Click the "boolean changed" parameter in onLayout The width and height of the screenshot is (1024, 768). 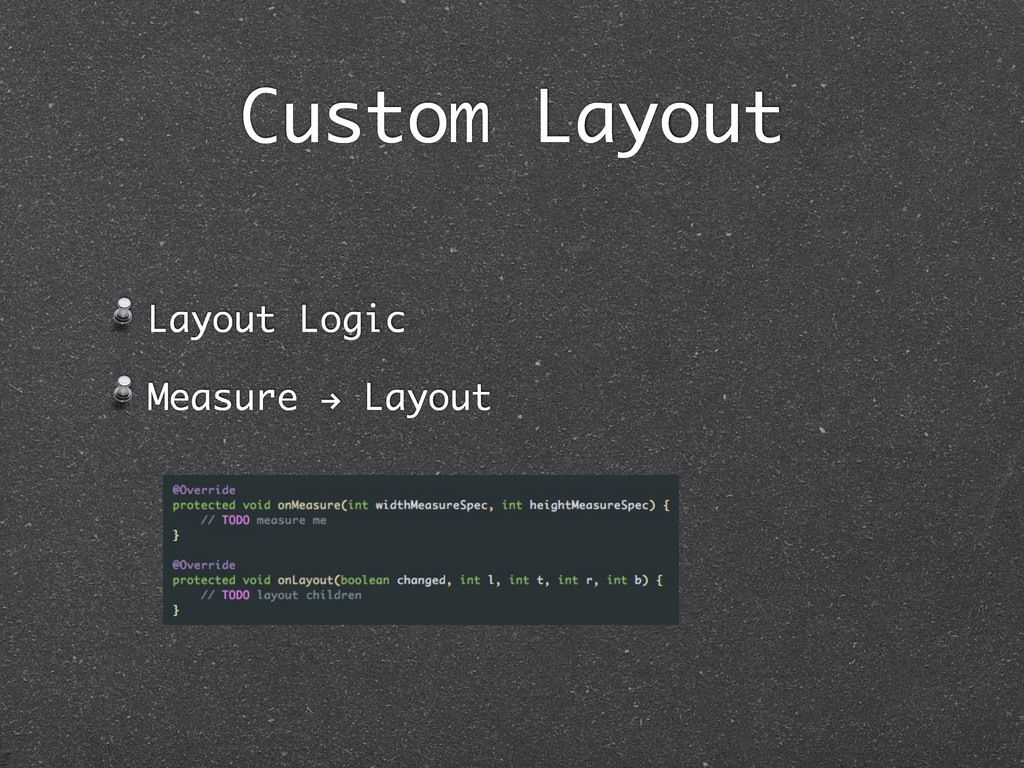pyautogui.click(x=393, y=580)
